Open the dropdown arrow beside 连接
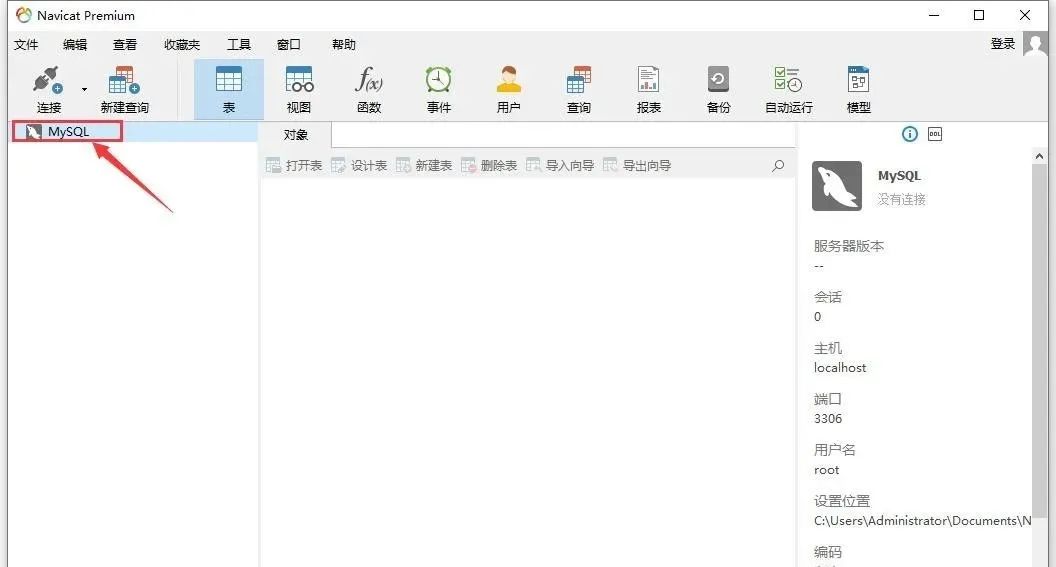1056x567 pixels. 84,90
